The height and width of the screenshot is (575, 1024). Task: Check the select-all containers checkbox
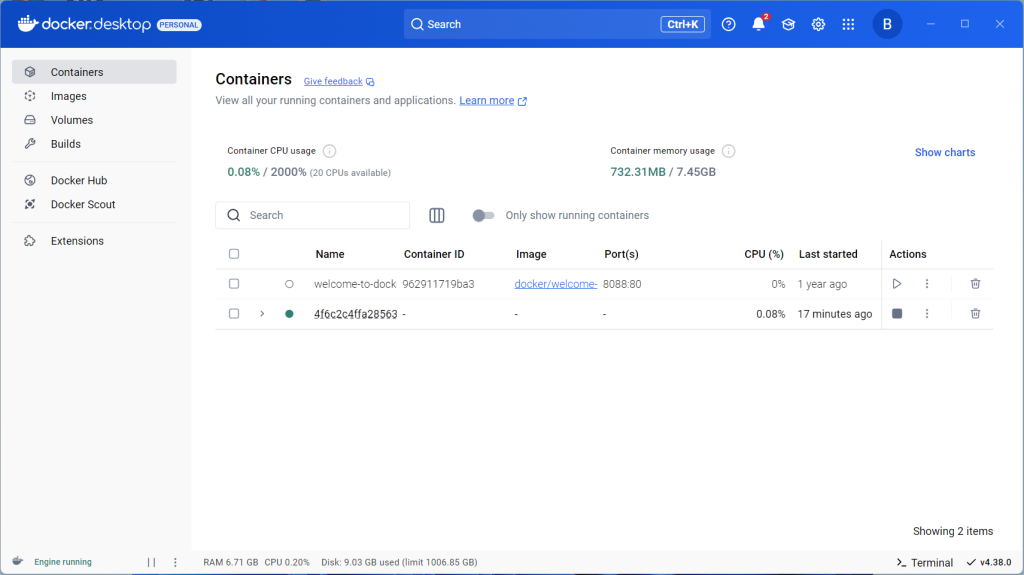[234, 254]
